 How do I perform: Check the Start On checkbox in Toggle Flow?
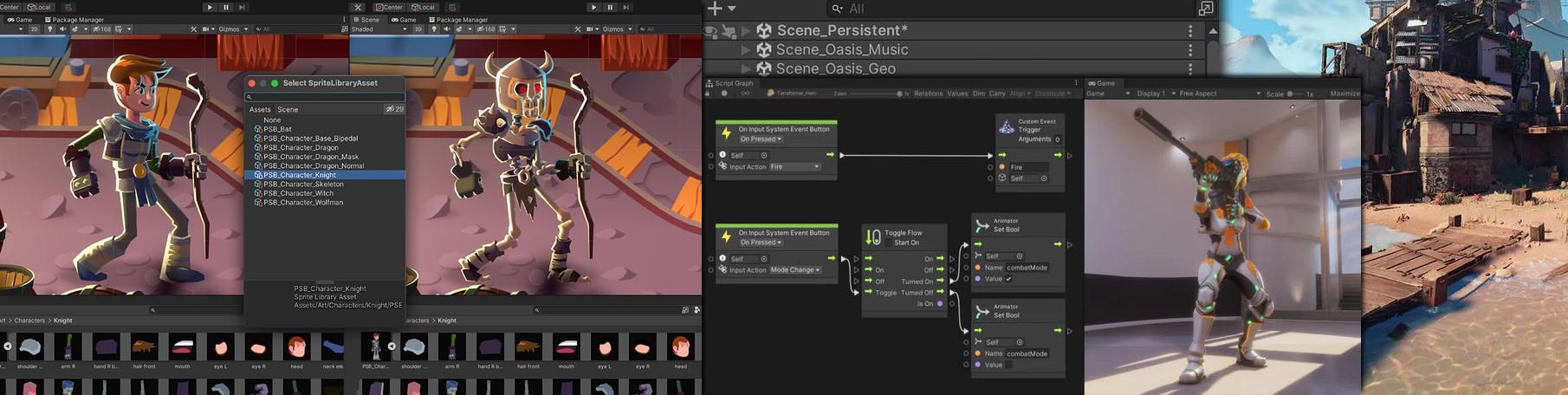888,243
